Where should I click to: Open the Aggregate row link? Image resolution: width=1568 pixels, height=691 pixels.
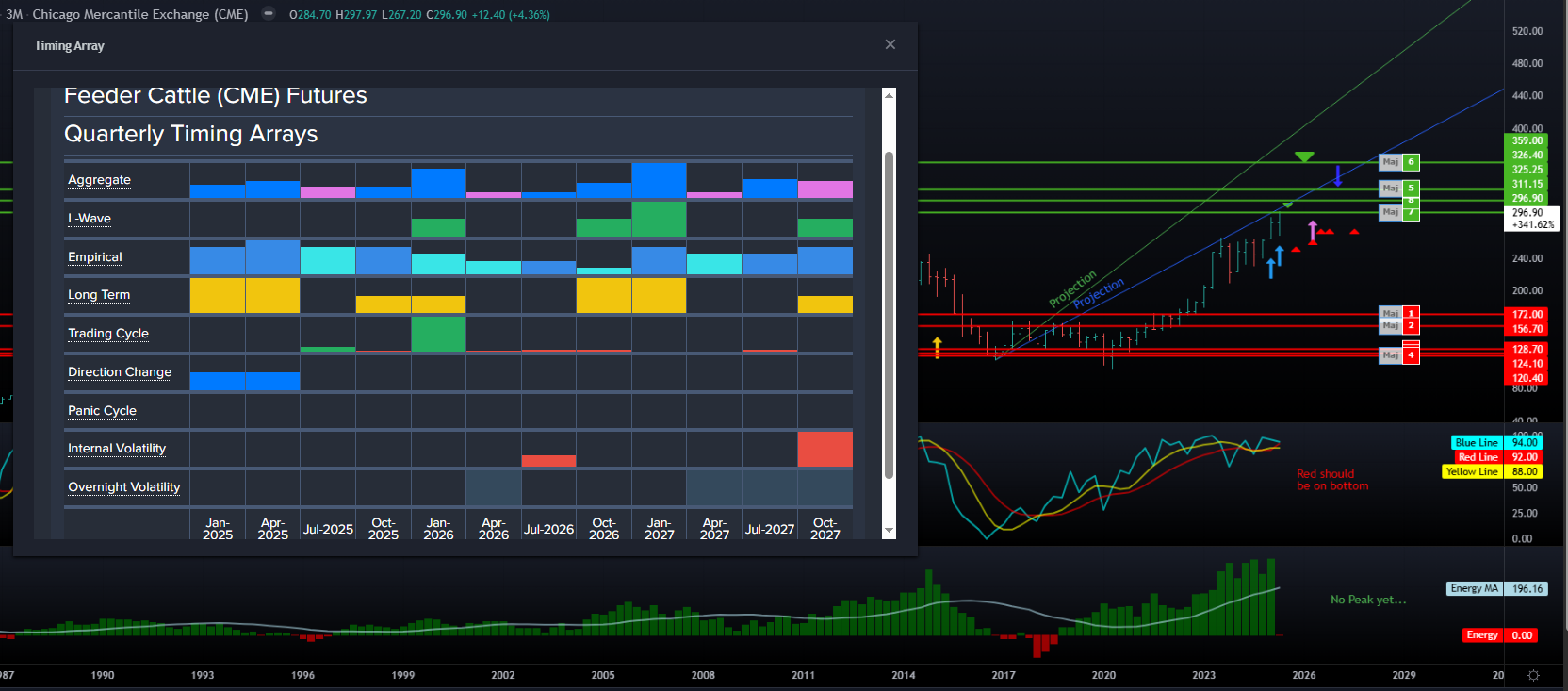[x=99, y=180]
